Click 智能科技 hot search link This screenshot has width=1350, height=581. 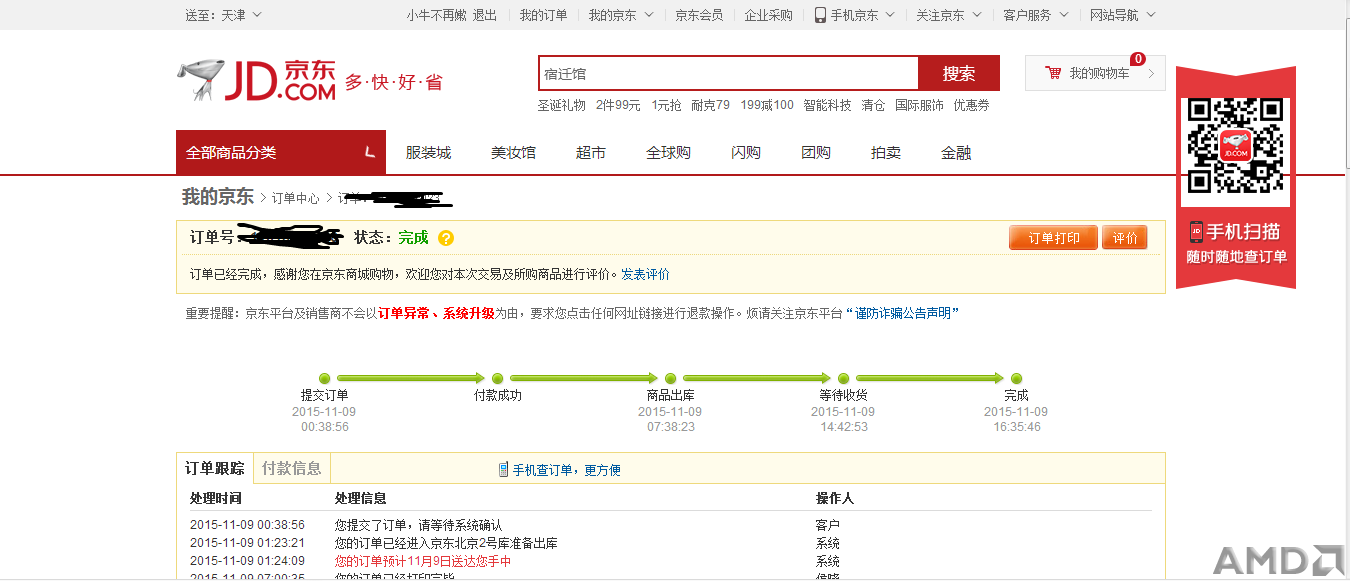pos(828,105)
